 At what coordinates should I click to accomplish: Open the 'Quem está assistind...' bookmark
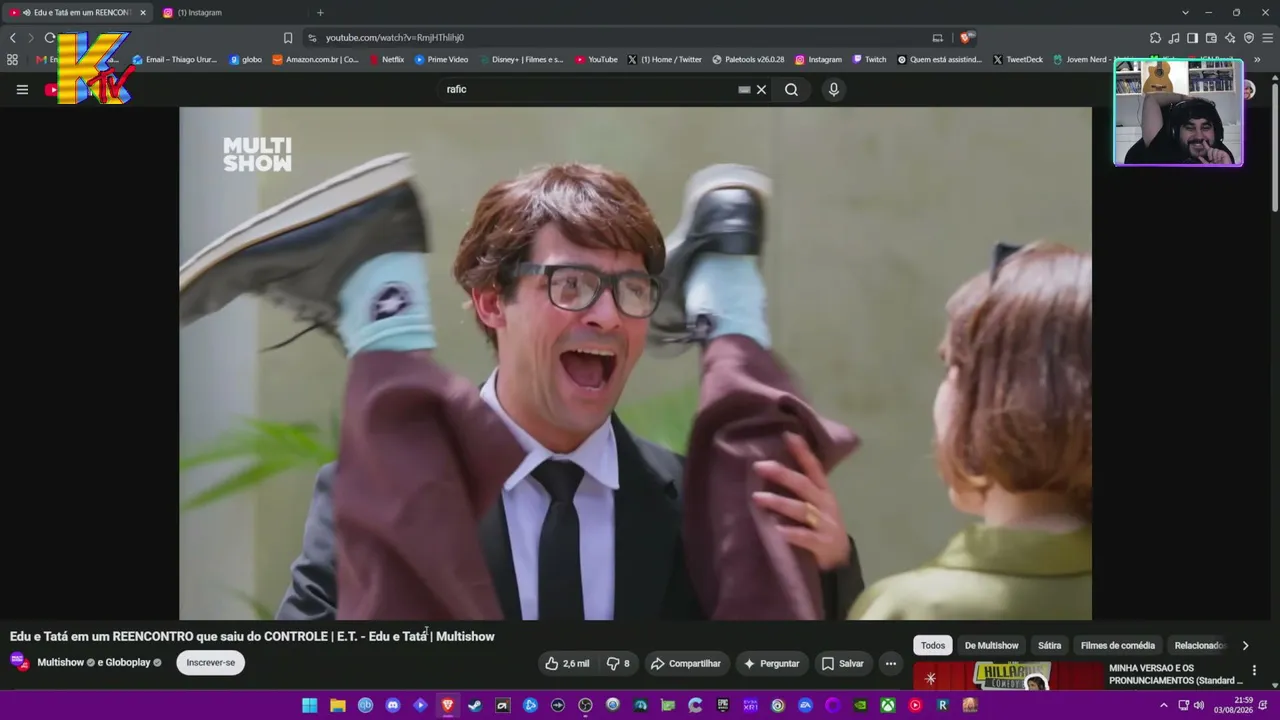pos(939,59)
